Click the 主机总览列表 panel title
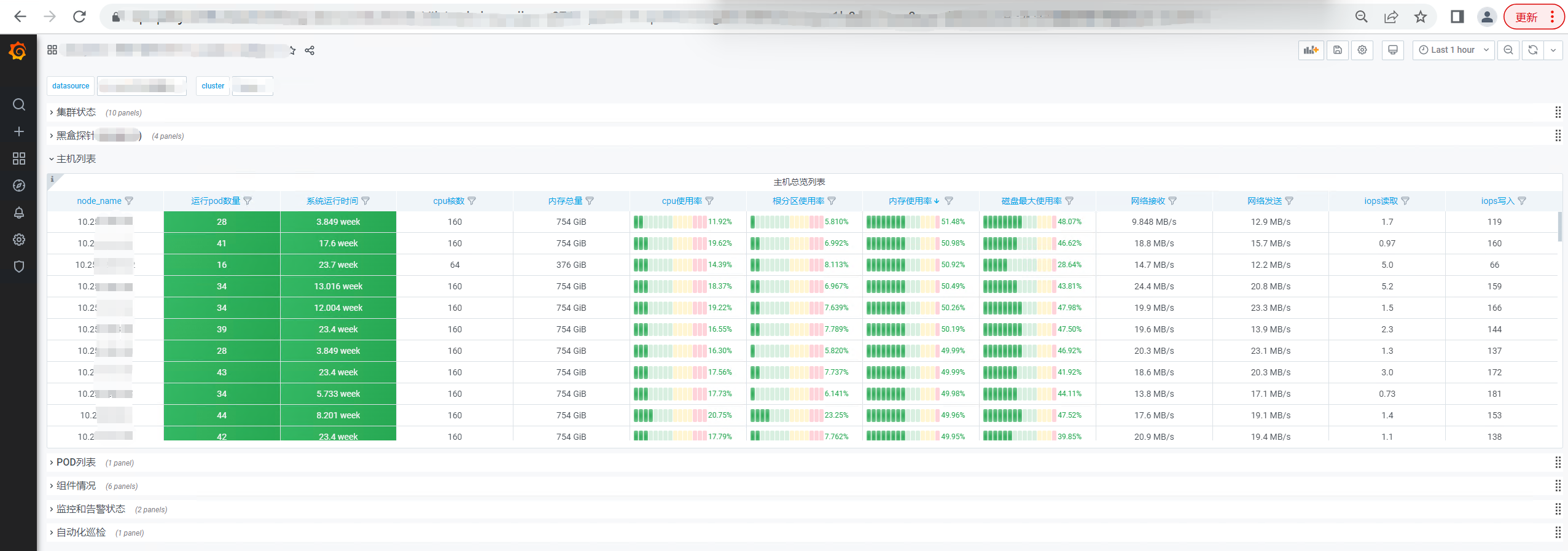The width and height of the screenshot is (1568, 551). (799, 182)
